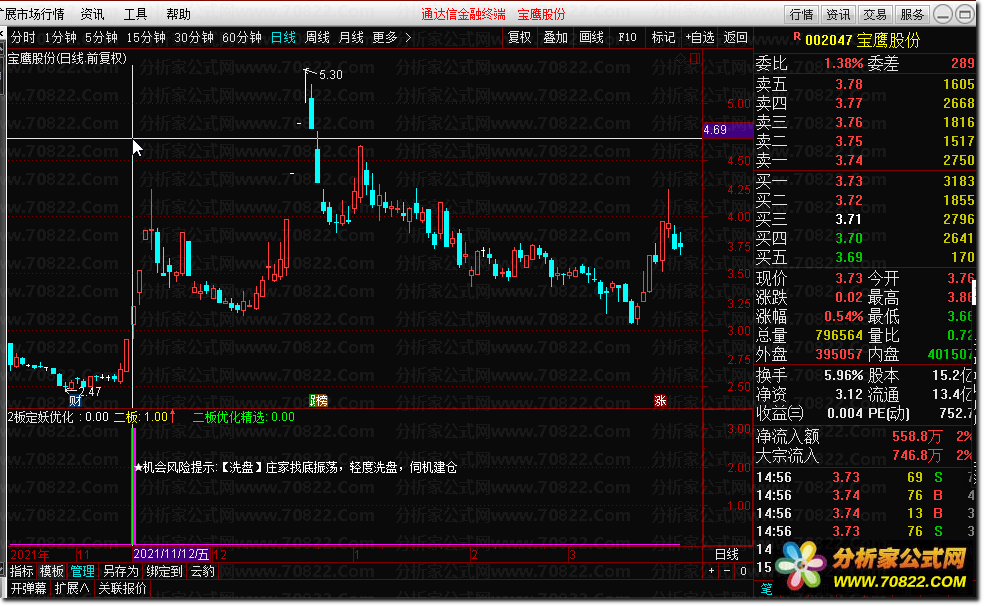Viewport: 985px width, 606px height.
Task: Click the 服务 service button
Action: [x=912, y=14]
